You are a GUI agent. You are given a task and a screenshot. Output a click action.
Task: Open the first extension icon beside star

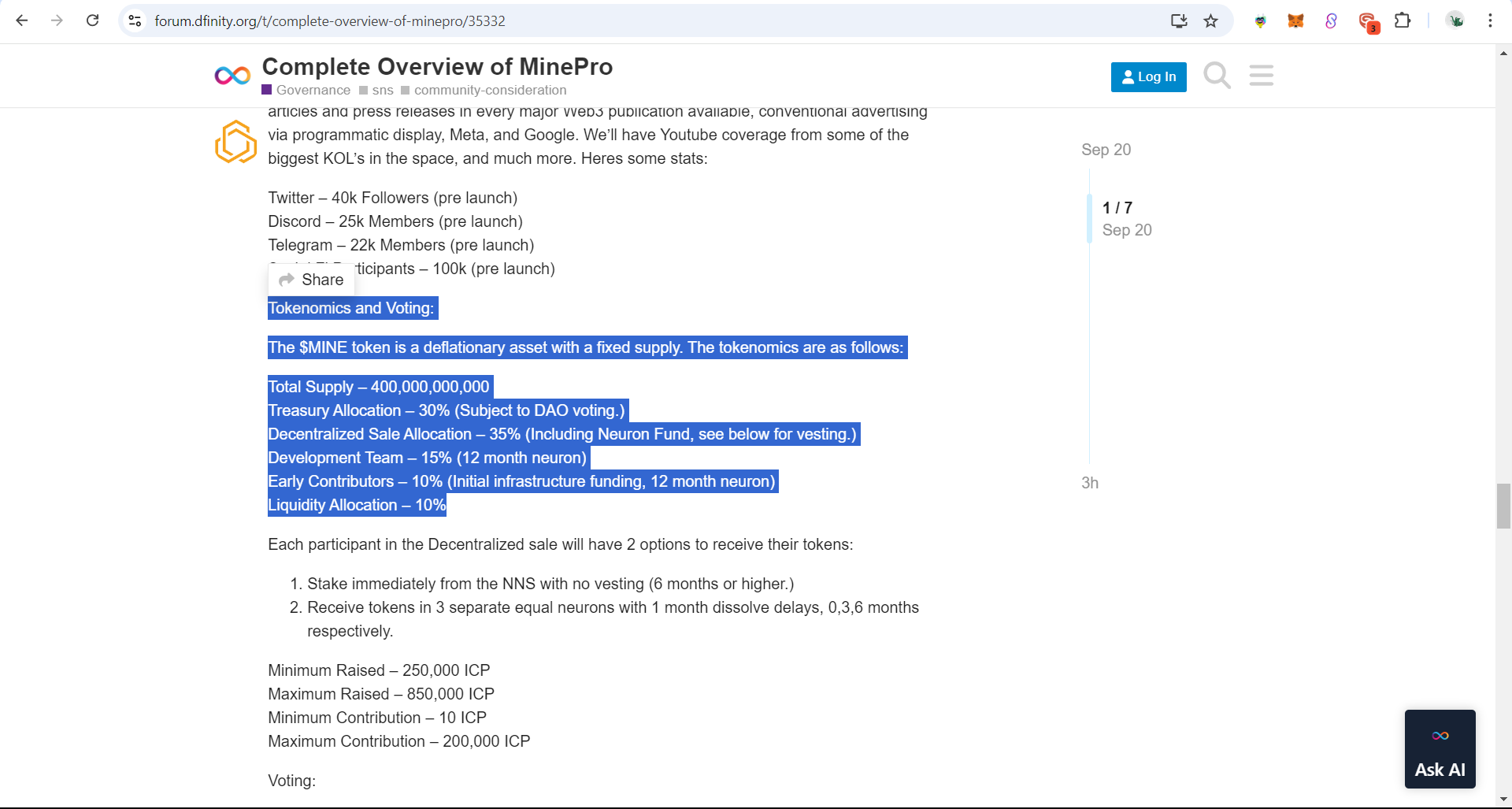(x=1260, y=21)
